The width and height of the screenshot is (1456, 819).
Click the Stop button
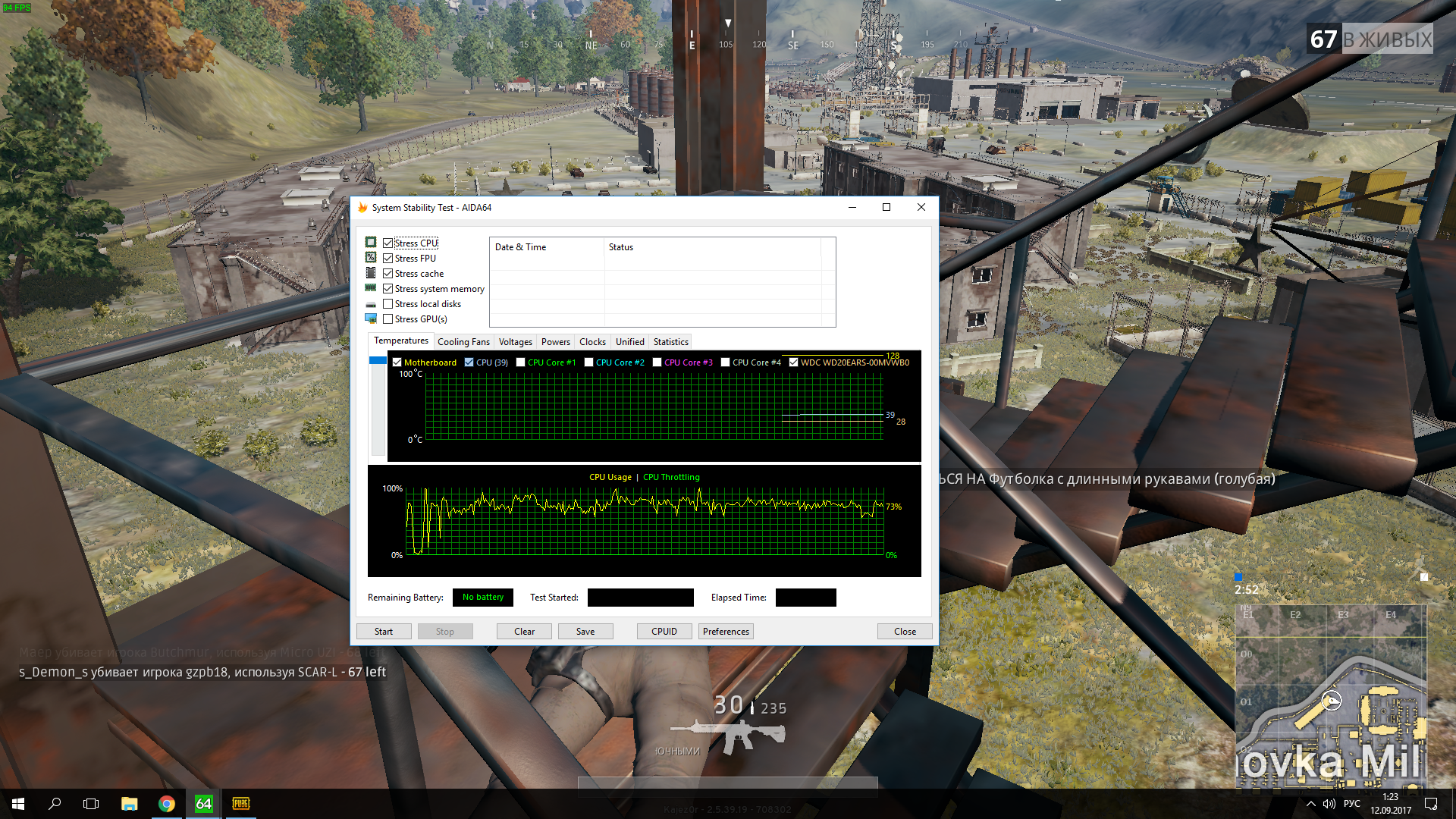click(x=445, y=632)
